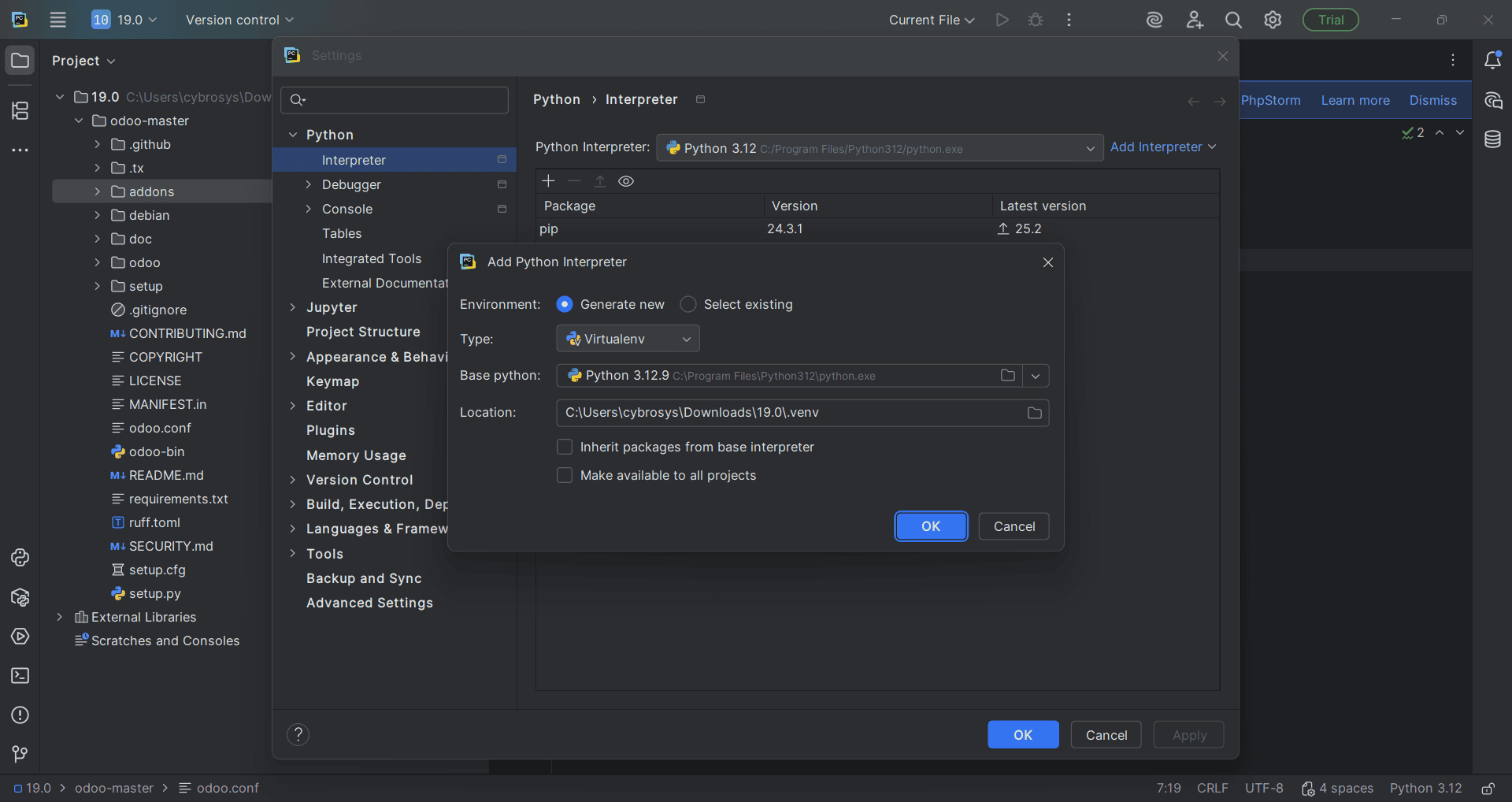This screenshot has height=802, width=1512.
Task: Open Integrated Tools settings page
Action: click(x=372, y=259)
